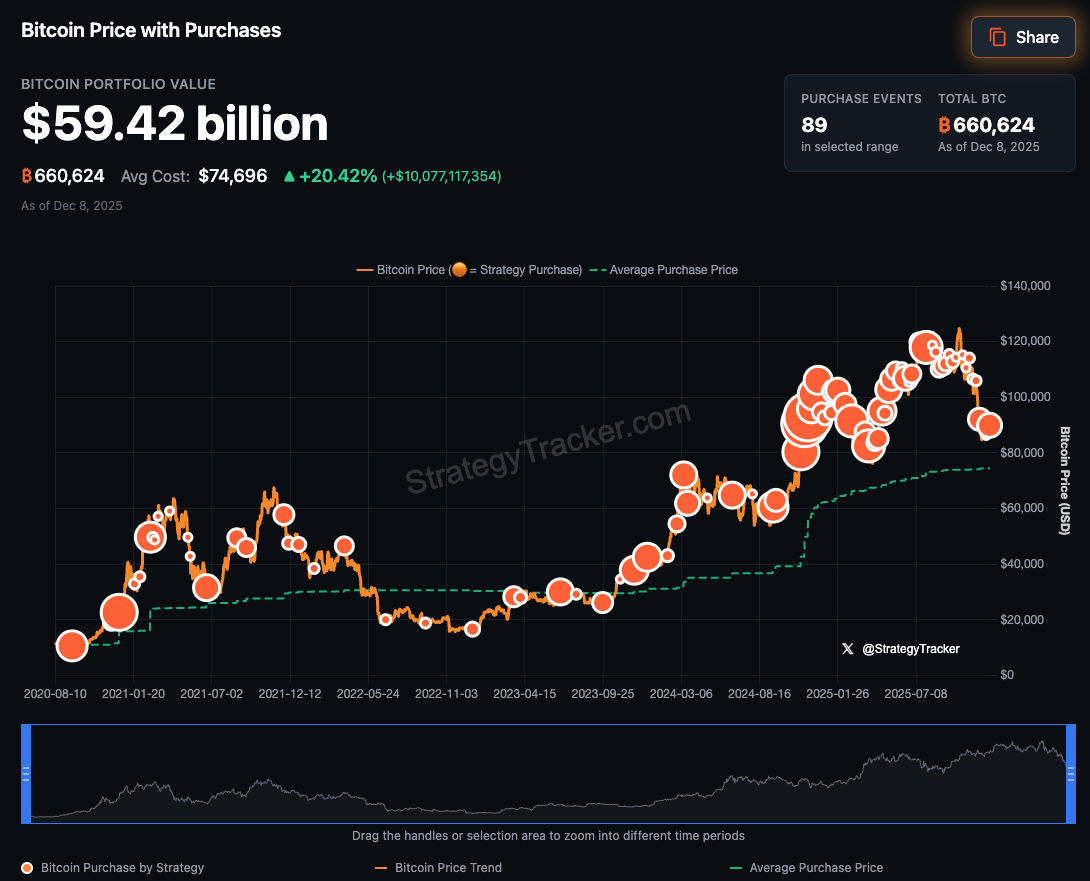Click the Bitcoin symbol beside 660,624 holdings

(x=25, y=175)
